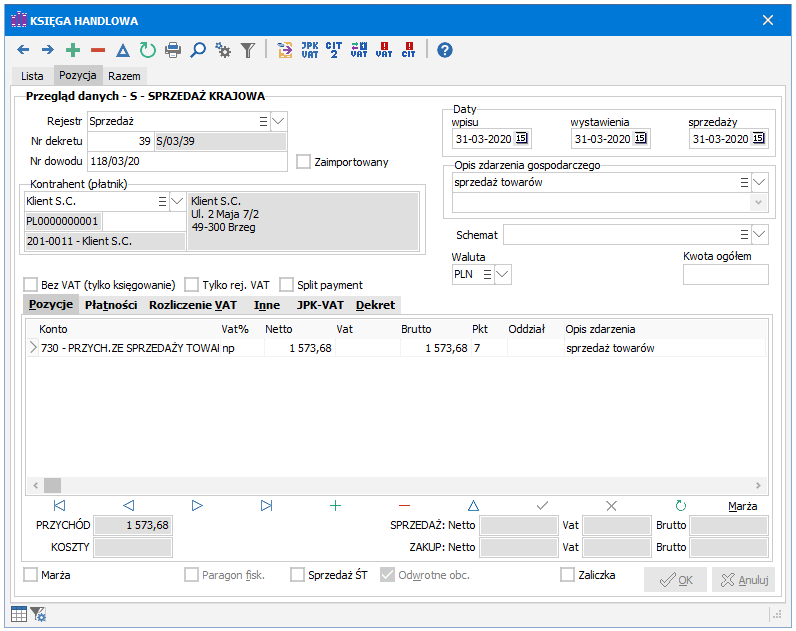Enable Tylko rej. VAT checkbox

[x=191, y=285]
